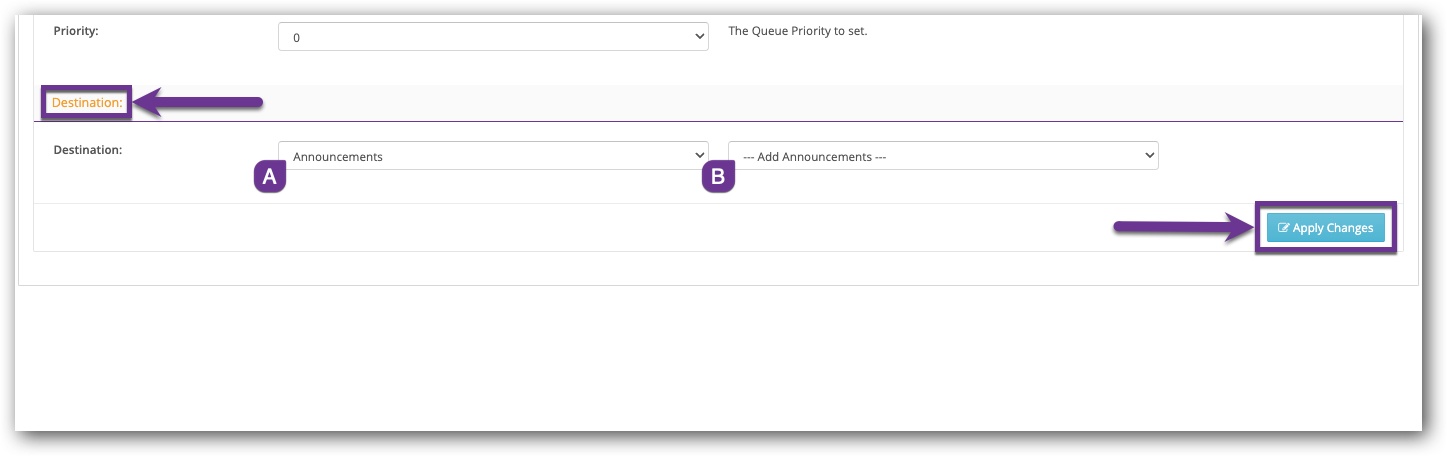Open the Add Announcements dropdown
This screenshot has height=456, width=1447.
942,156
